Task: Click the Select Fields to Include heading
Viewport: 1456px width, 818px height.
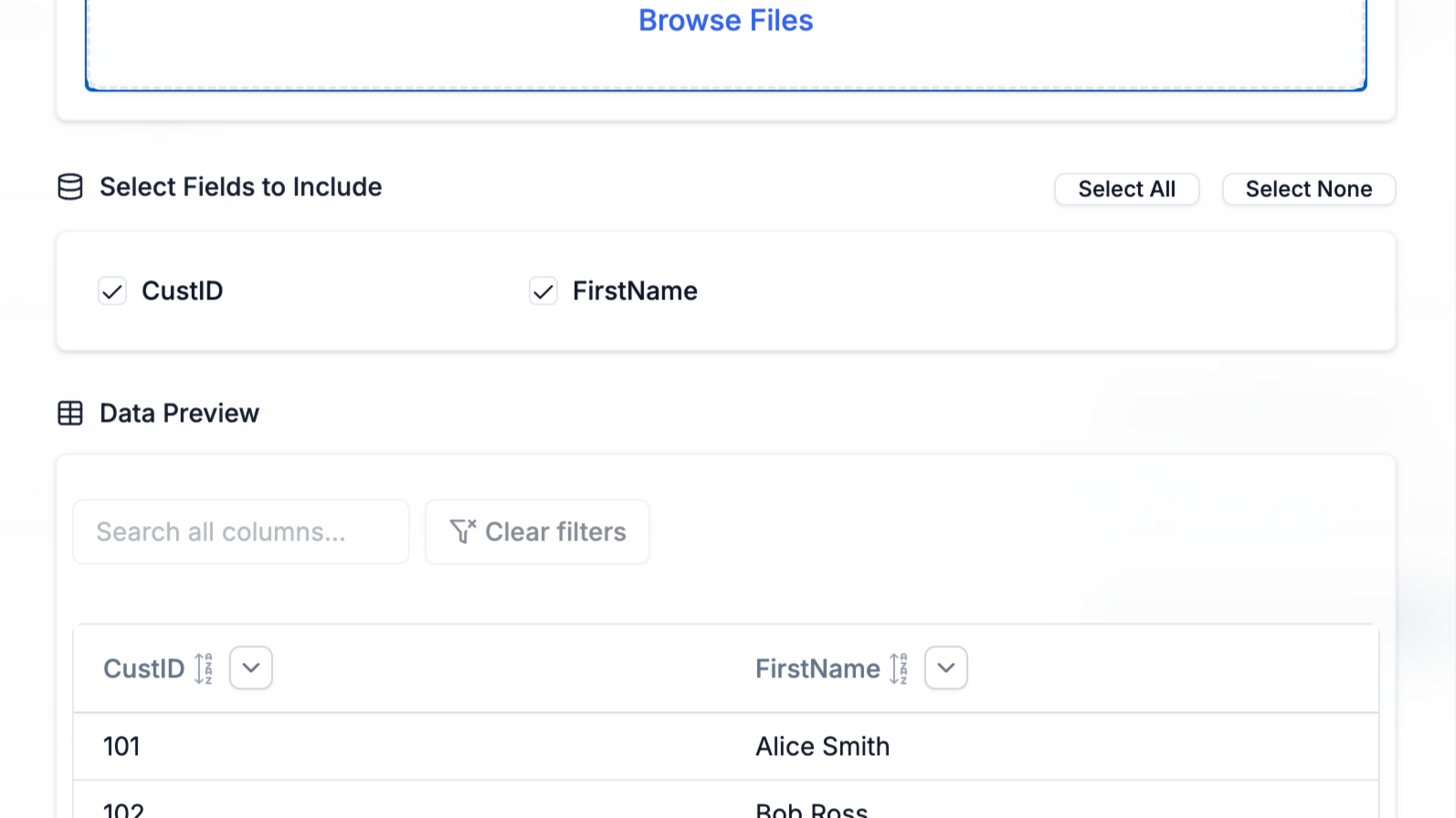Action: coord(240,186)
